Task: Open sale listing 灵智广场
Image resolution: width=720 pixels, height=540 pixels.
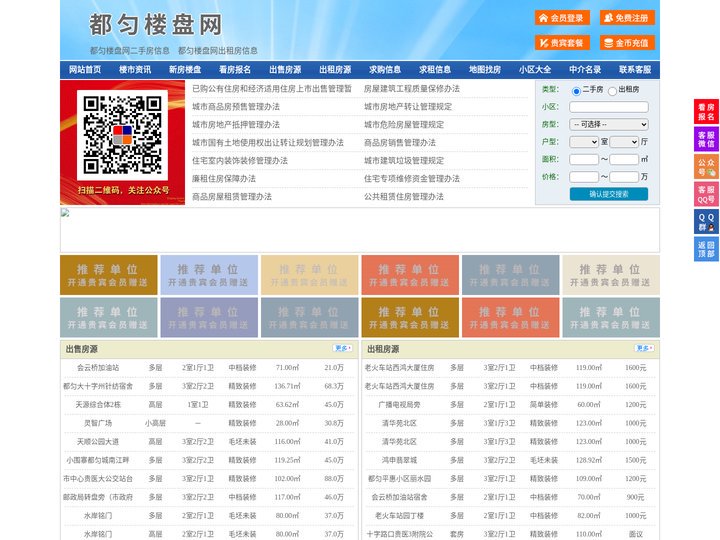Action: click(x=98, y=423)
